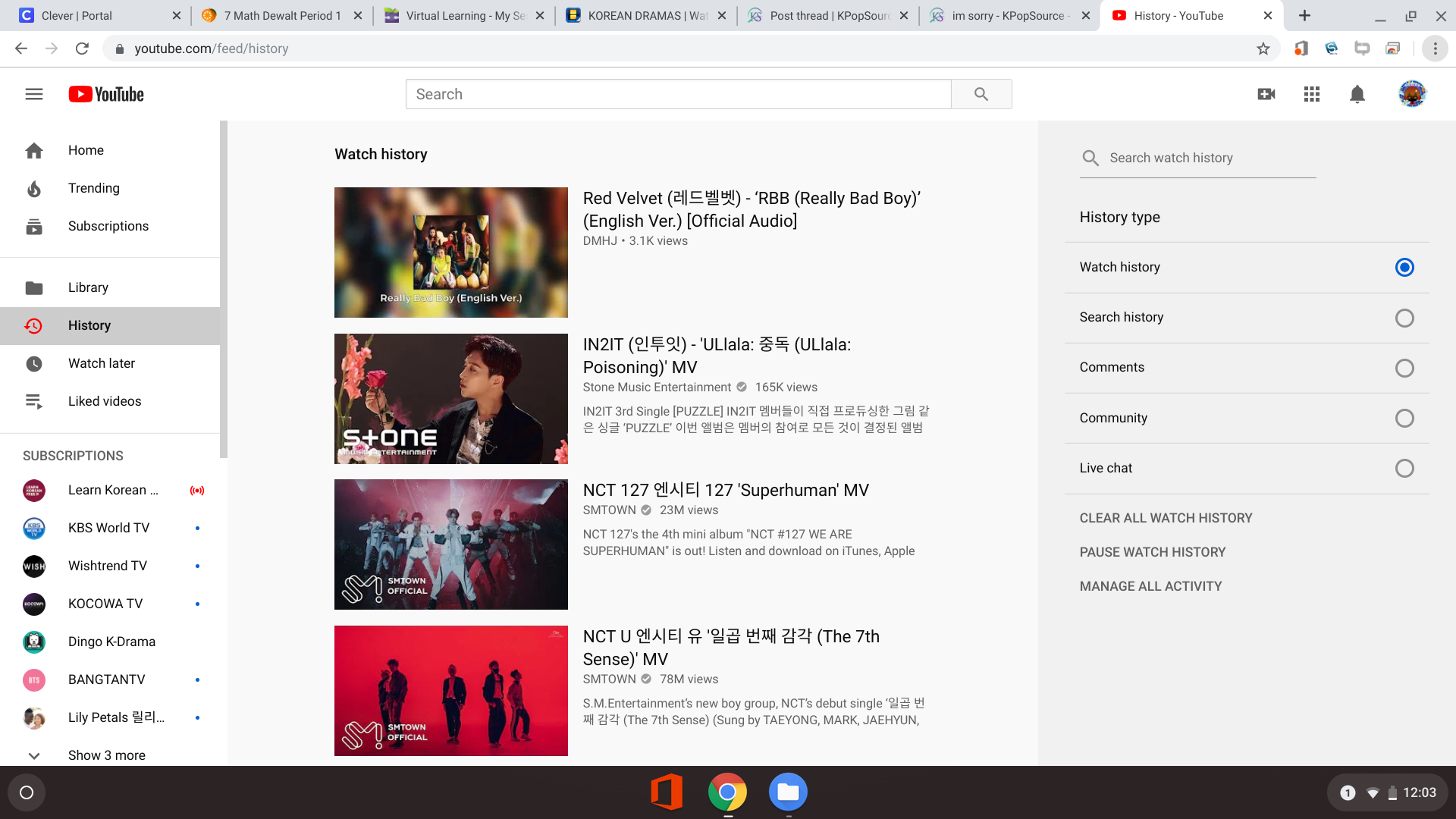
Task: Click MANAGE ALL ACTIVITY
Action: 1150,586
